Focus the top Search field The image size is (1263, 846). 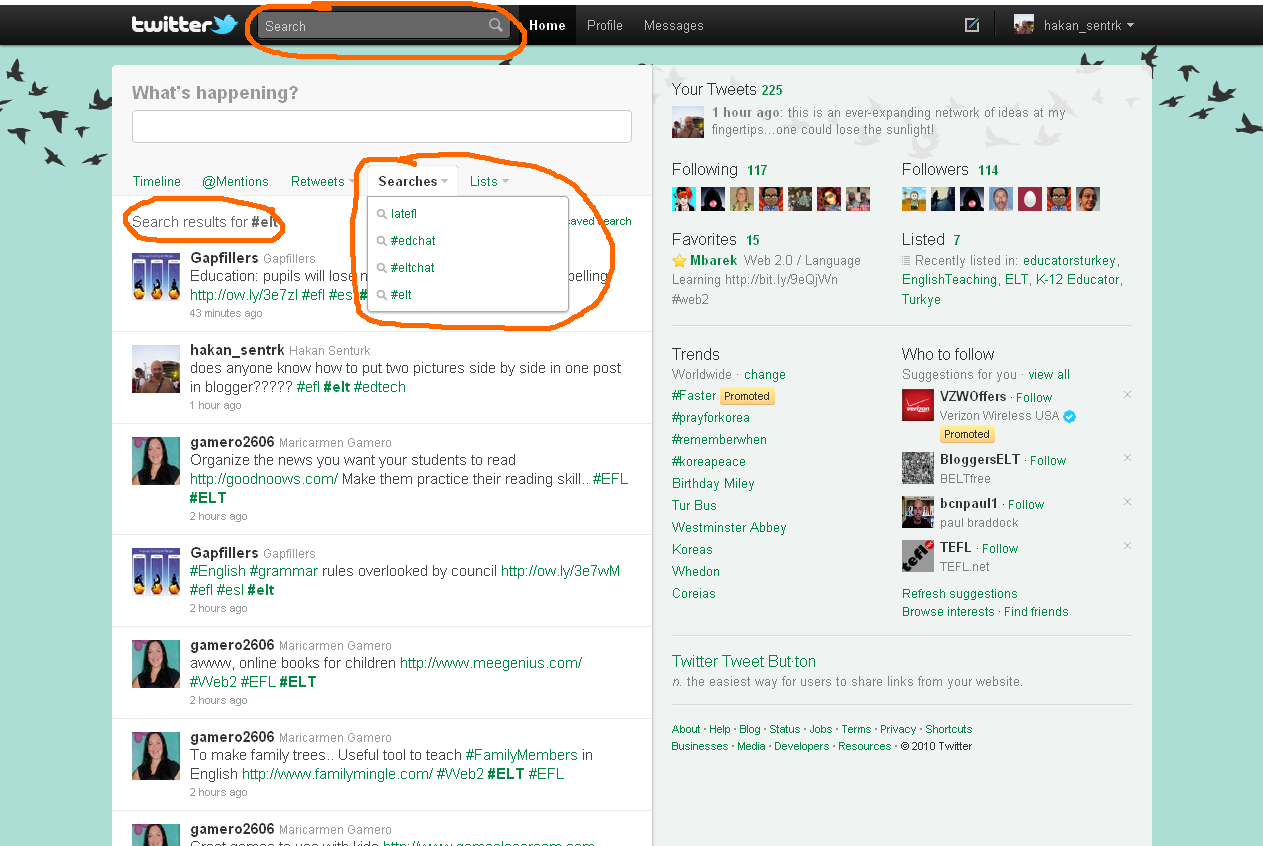[384, 26]
